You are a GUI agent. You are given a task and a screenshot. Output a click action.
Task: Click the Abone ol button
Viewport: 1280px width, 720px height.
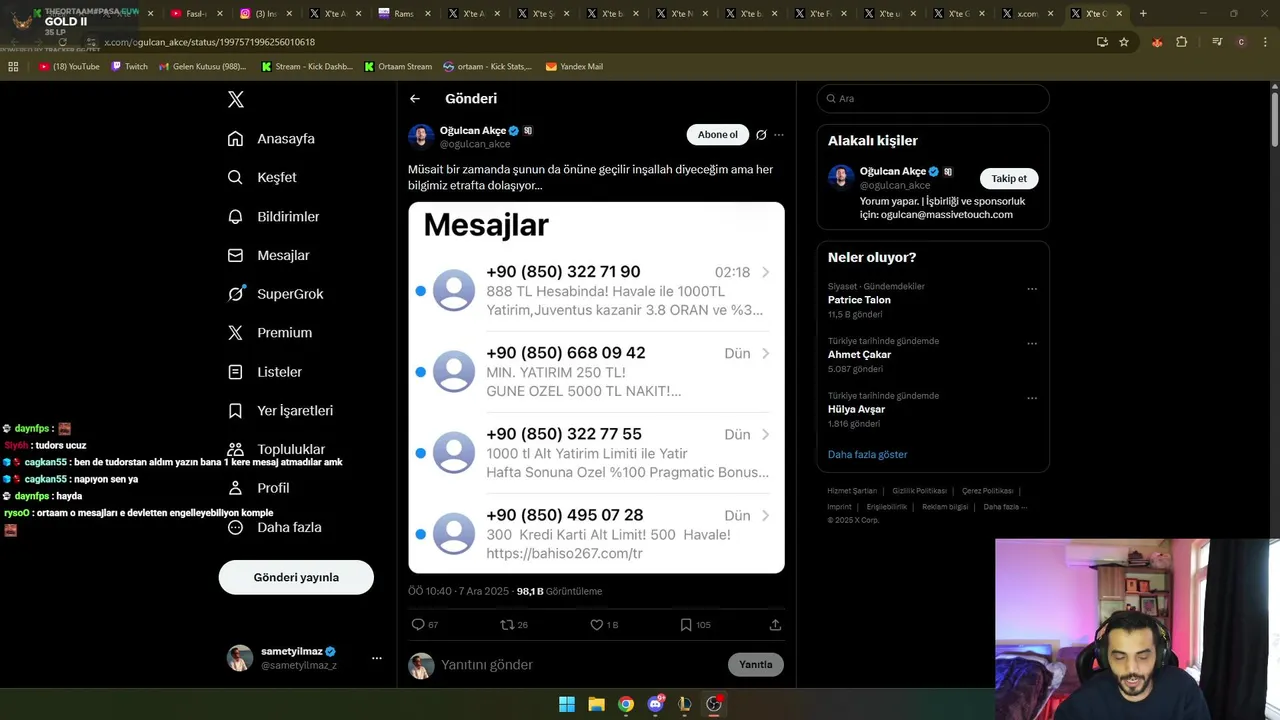718,135
